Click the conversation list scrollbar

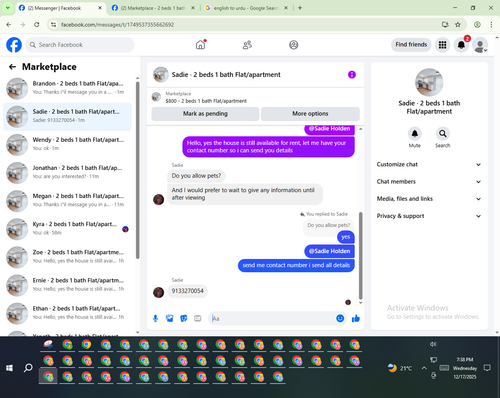point(137,170)
